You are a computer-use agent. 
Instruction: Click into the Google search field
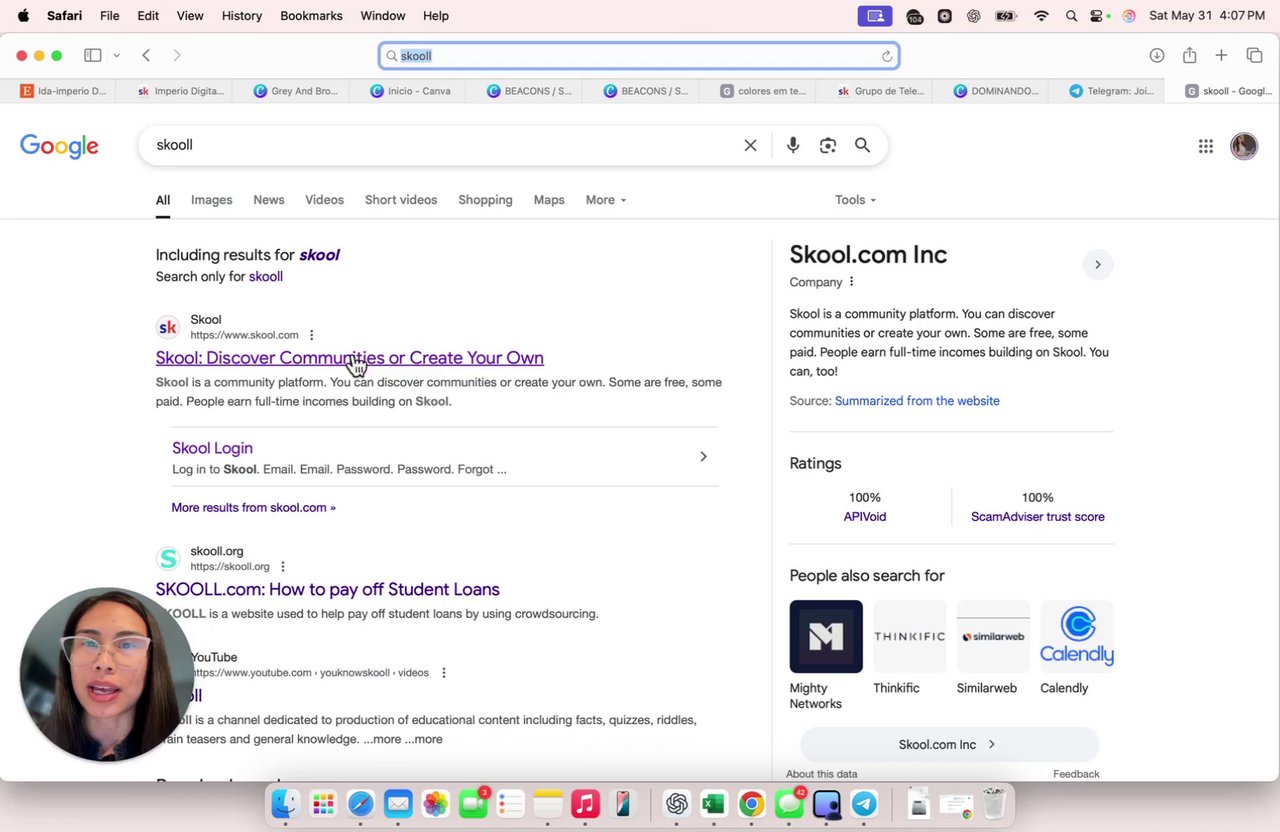click(445, 146)
